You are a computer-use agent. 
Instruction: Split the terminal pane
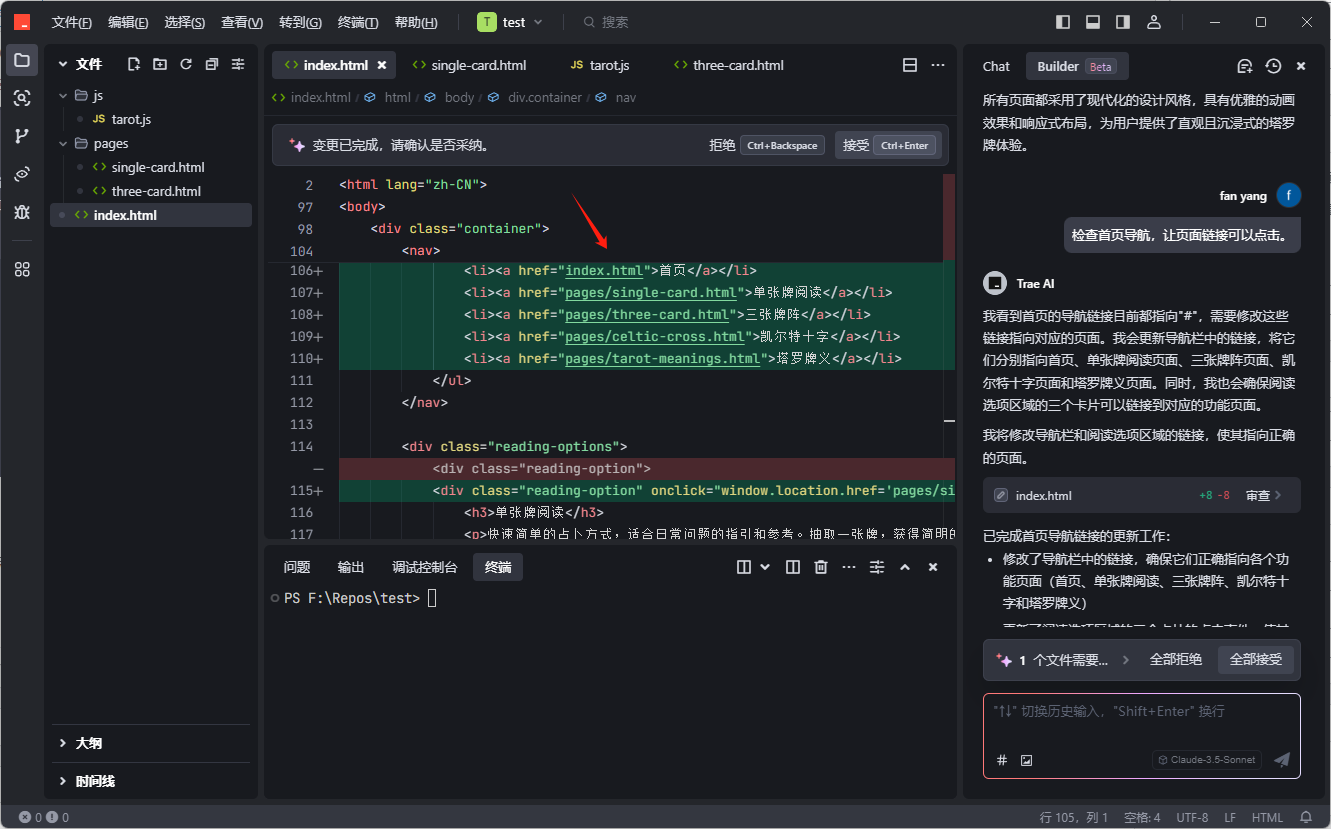(x=793, y=567)
